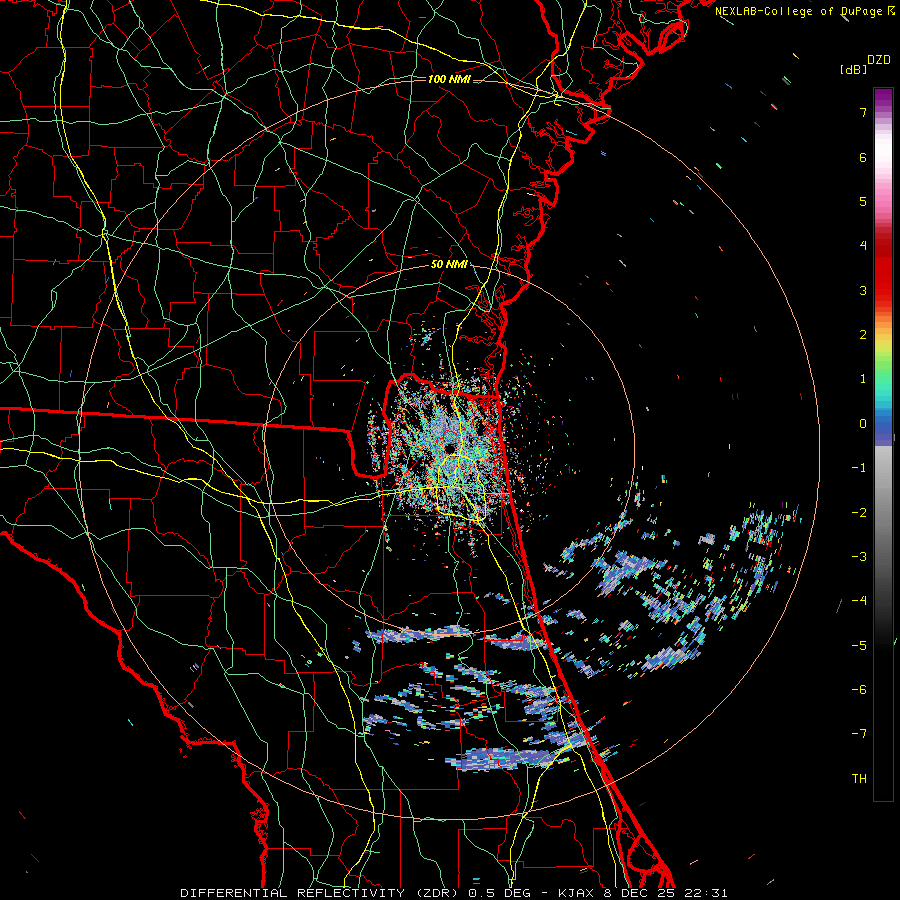
Task: Click the 50 NMI range ring label
Action: (449, 265)
